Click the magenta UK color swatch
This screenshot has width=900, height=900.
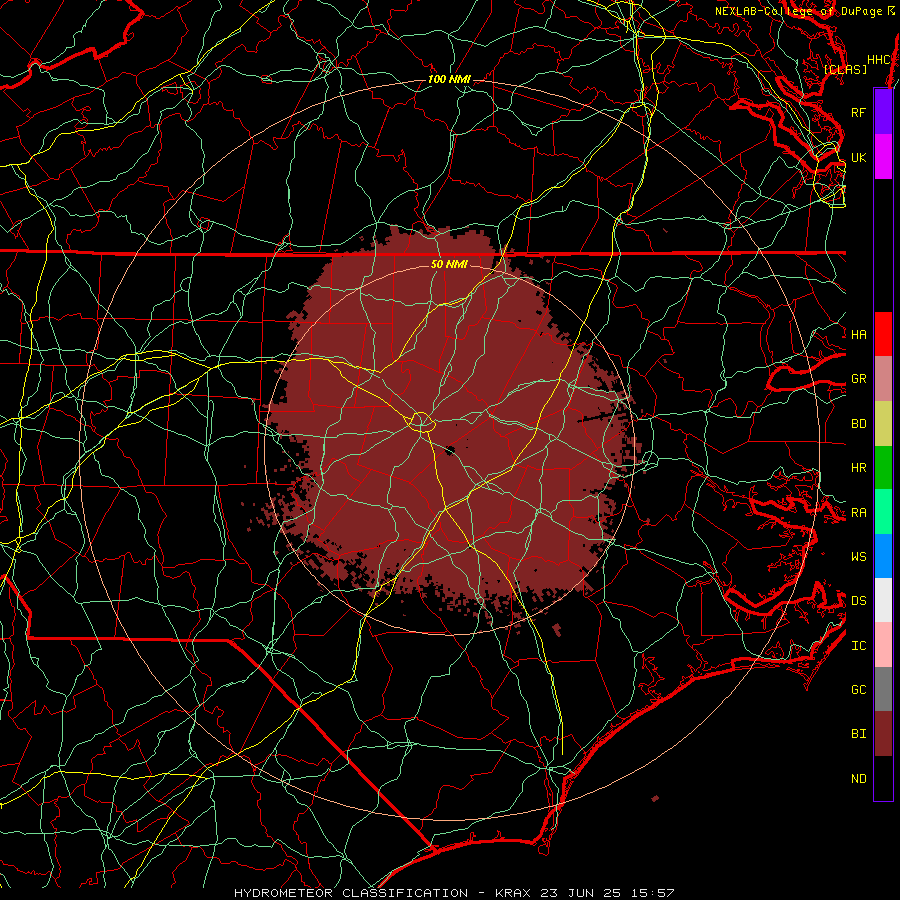[883, 157]
